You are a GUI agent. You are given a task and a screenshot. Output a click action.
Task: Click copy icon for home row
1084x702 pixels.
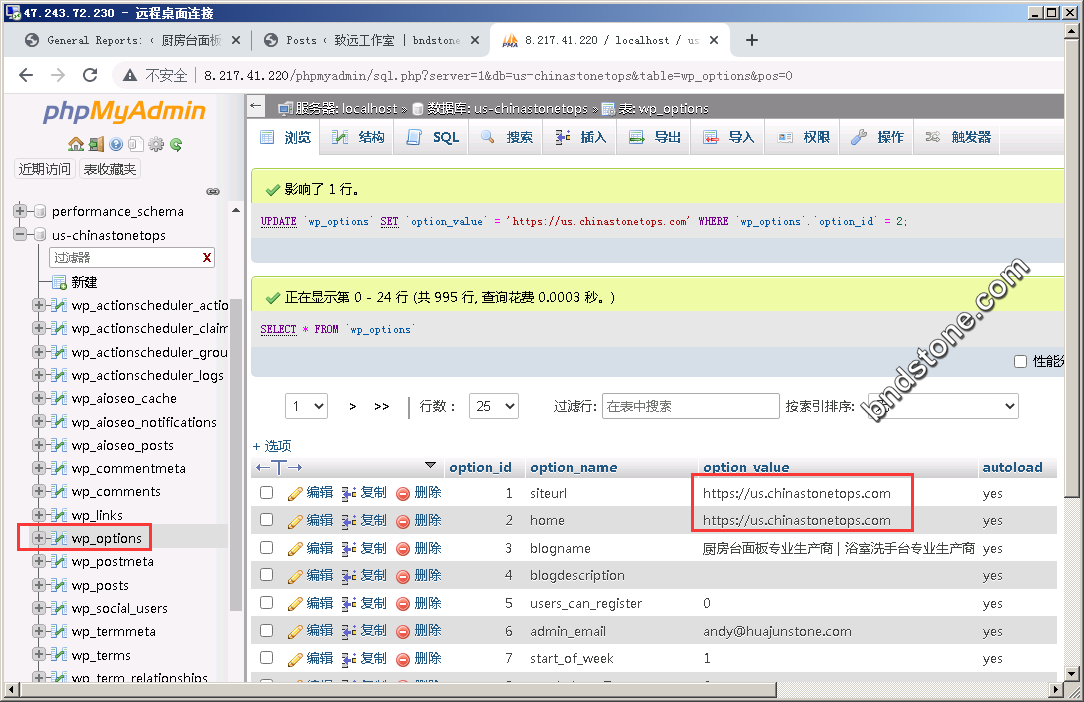[349, 520]
